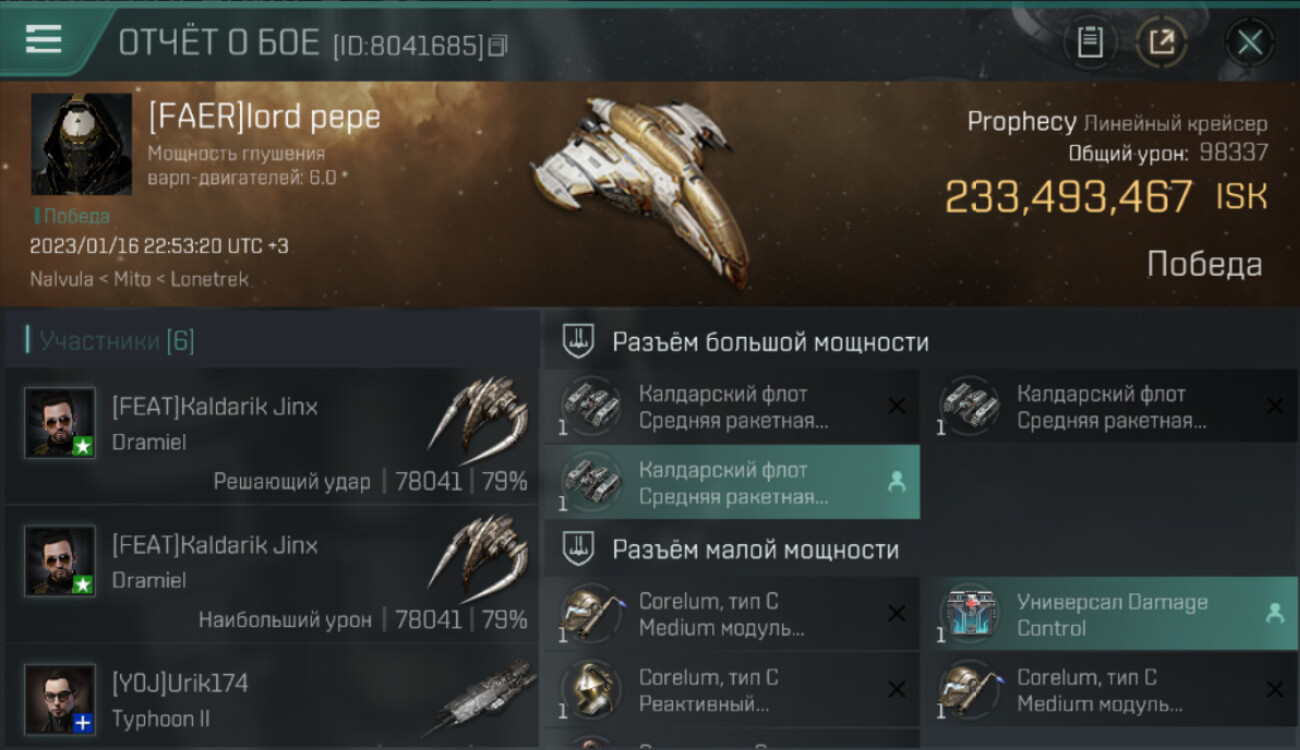Open Kaldarik Jinx Наибольший урон entry

tap(272, 574)
